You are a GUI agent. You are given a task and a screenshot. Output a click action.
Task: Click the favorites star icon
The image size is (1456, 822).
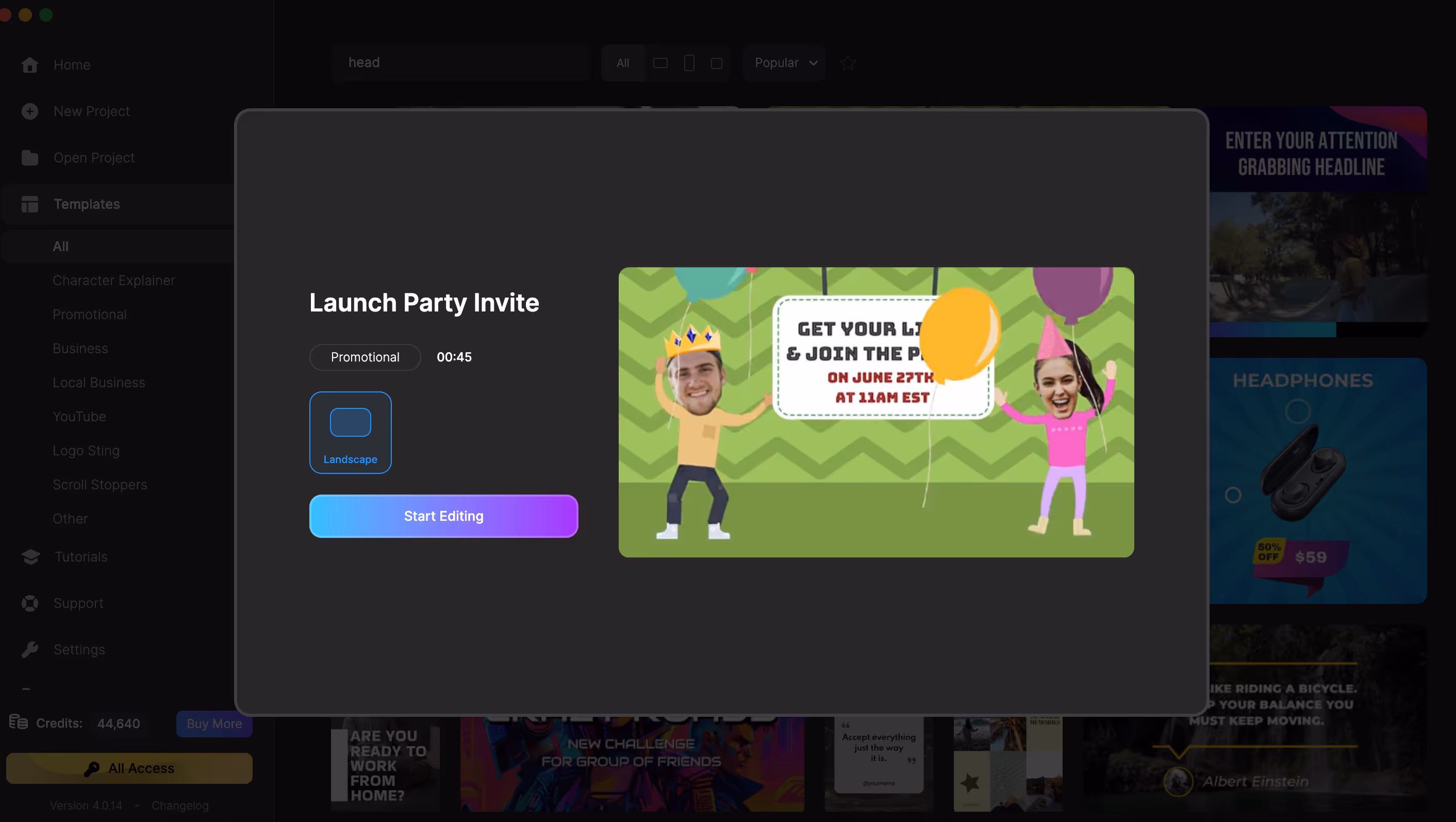tap(847, 63)
